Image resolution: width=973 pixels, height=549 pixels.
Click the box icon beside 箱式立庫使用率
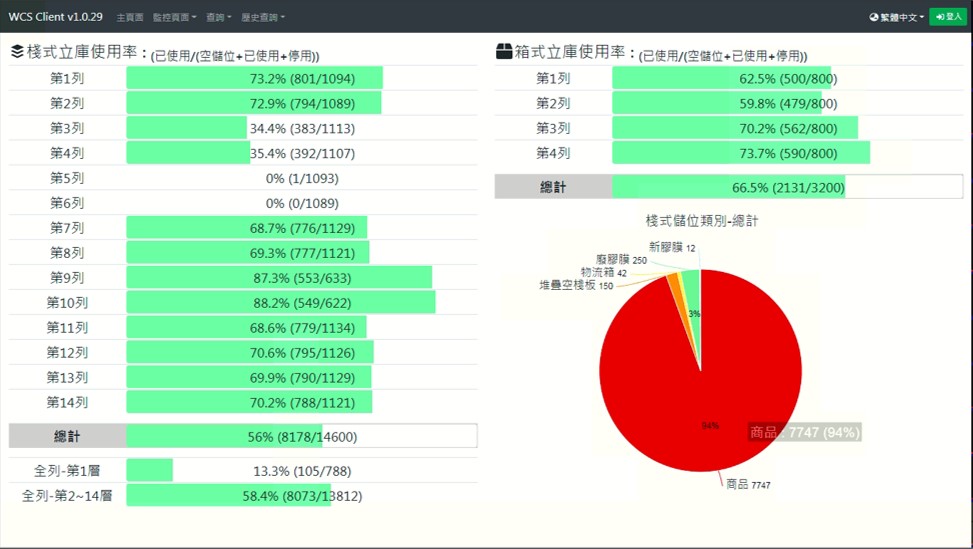pyautogui.click(x=504, y=51)
